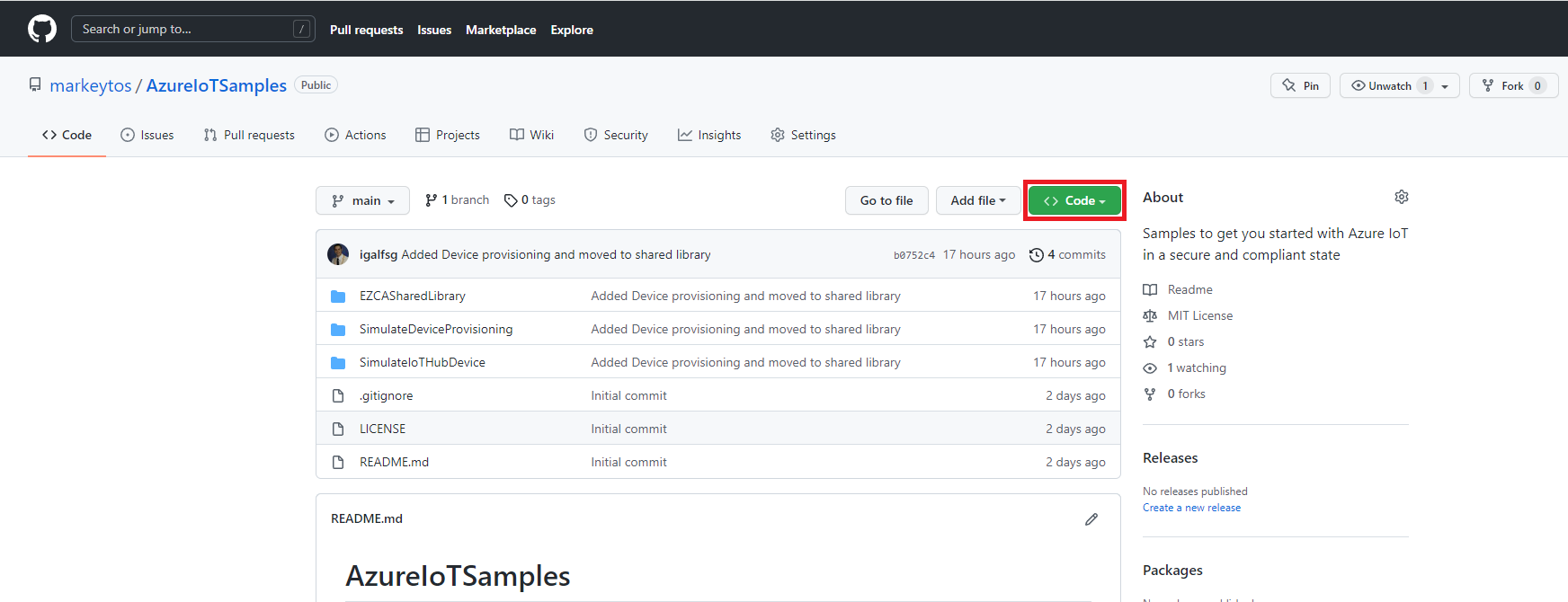1568x602 pixels.
Task: Switch to the Issues repository tab
Action: point(147,135)
